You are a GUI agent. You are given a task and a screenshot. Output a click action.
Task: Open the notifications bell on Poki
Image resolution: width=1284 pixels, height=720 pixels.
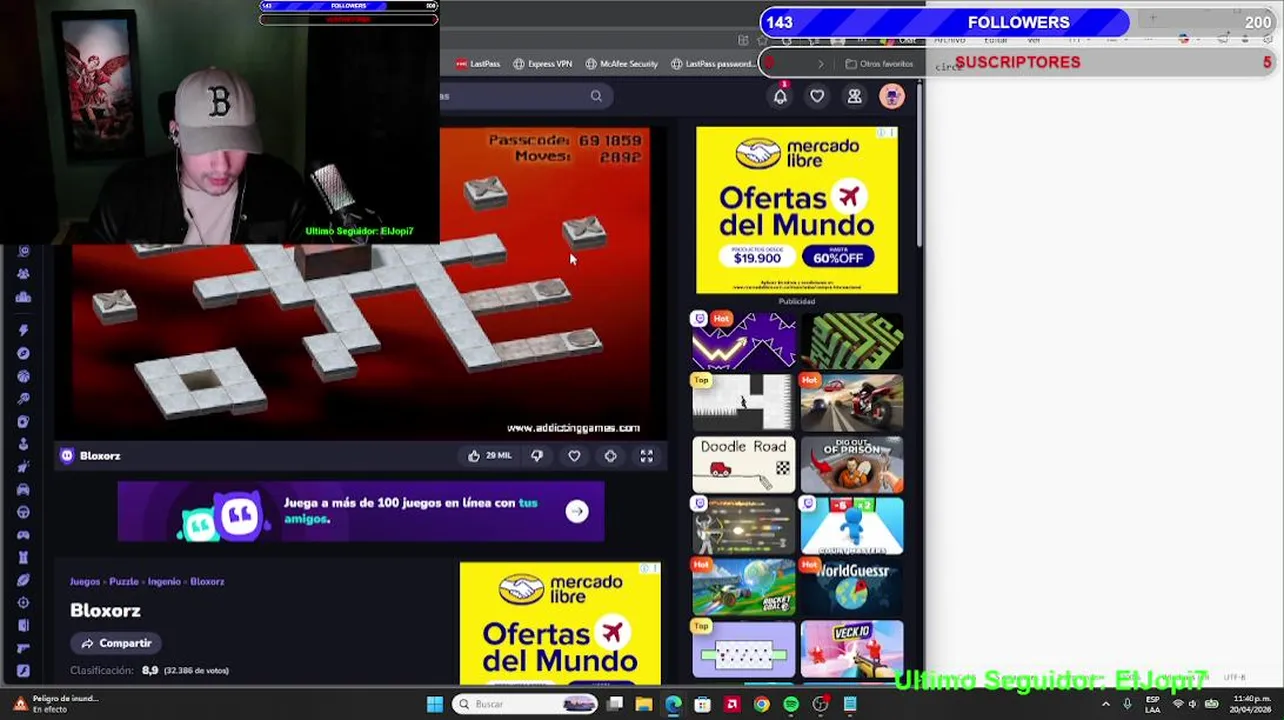coord(780,96)
